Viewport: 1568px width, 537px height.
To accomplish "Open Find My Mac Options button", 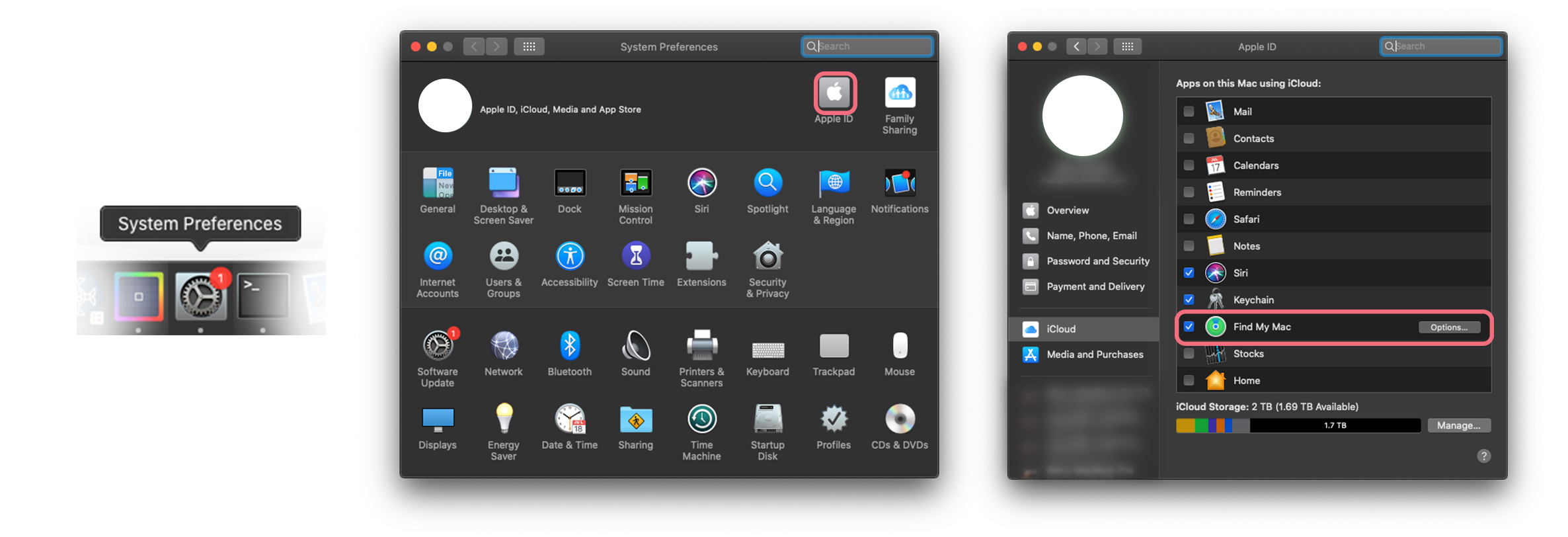I will pos(1449,327).
